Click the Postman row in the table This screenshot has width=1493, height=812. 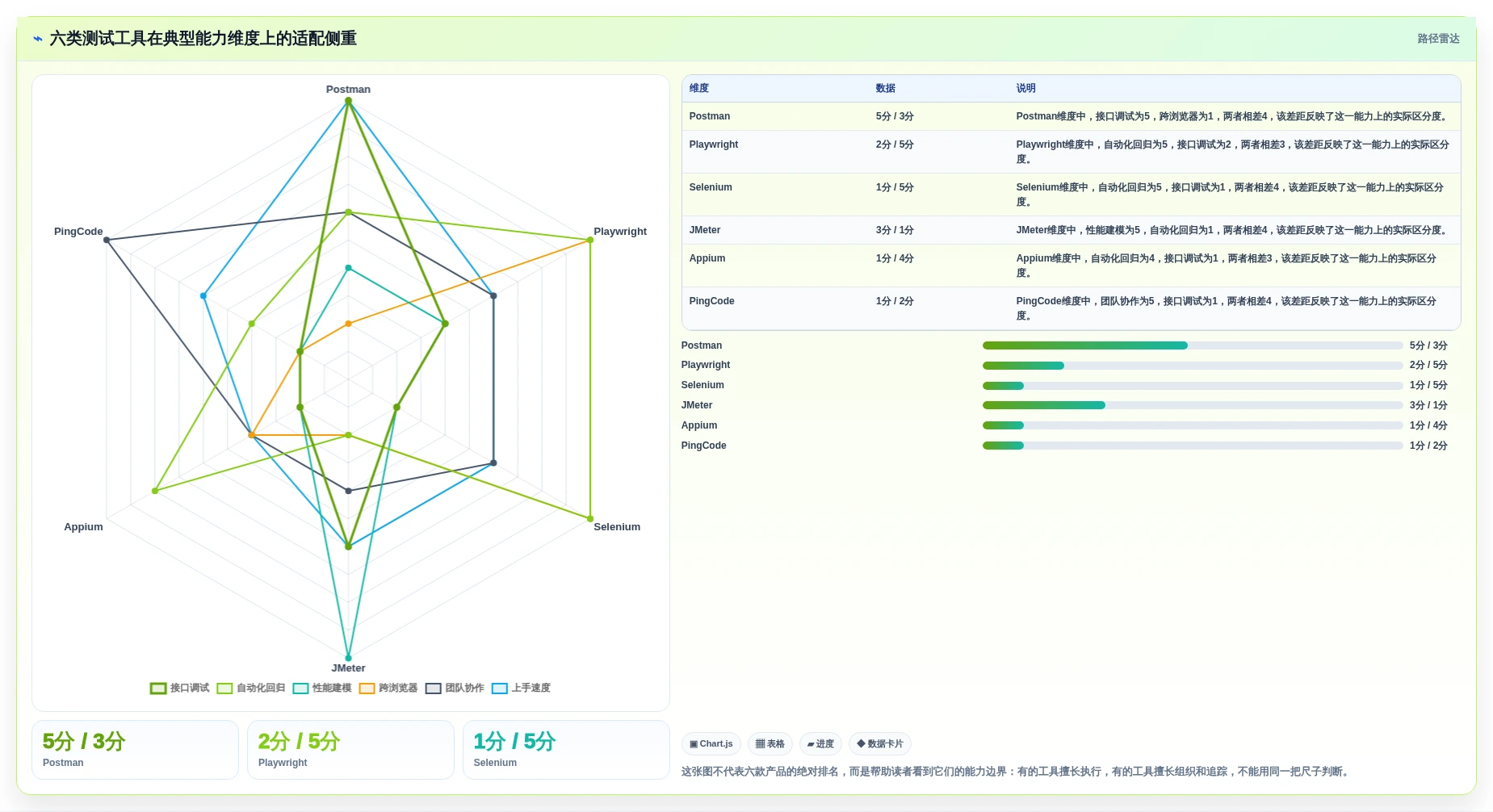(x=1071, y=116)
